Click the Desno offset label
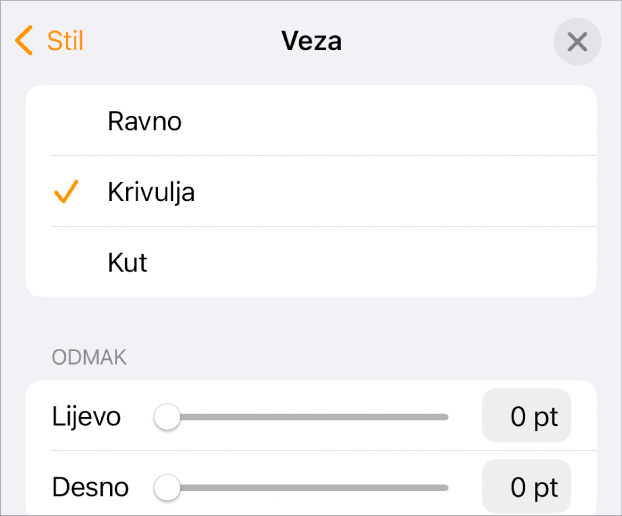This screenshot has height=516, width=622. click(90, 488)
